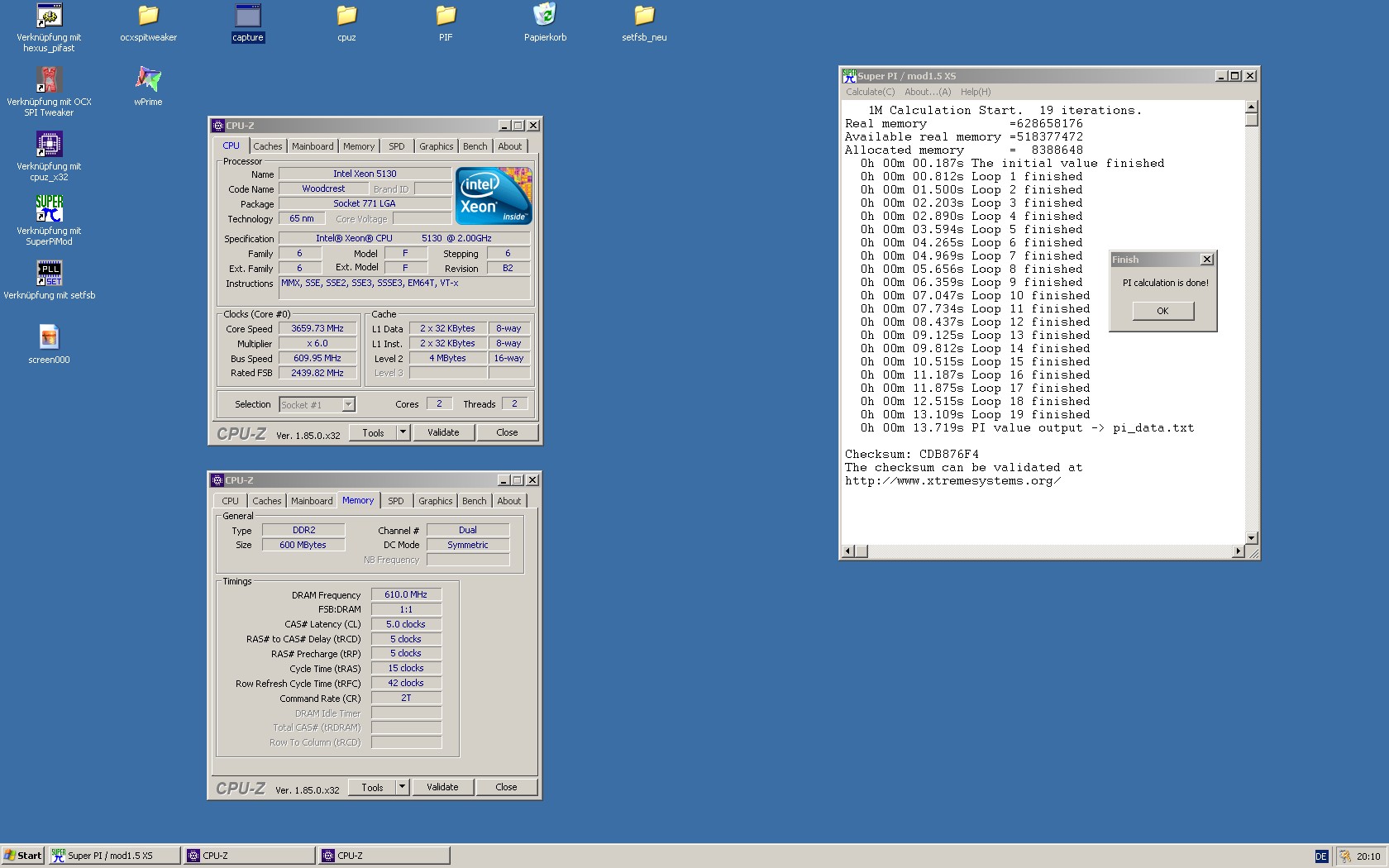Click Super PI horizontal scrollbar left arrow
This screenshot has height=868, width=1389.
847,551
